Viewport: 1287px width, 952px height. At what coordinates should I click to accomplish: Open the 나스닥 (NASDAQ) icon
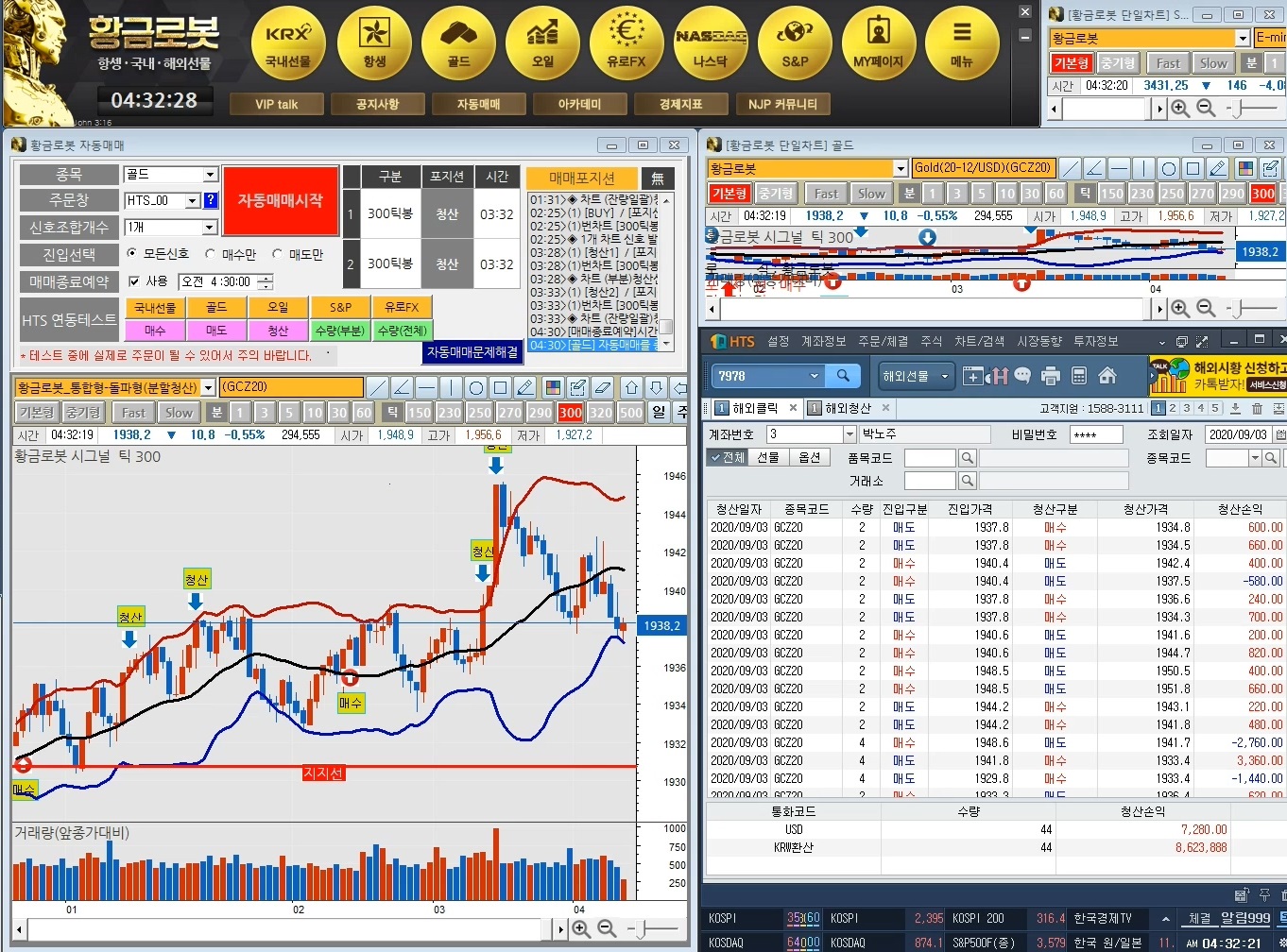point(711,42)
